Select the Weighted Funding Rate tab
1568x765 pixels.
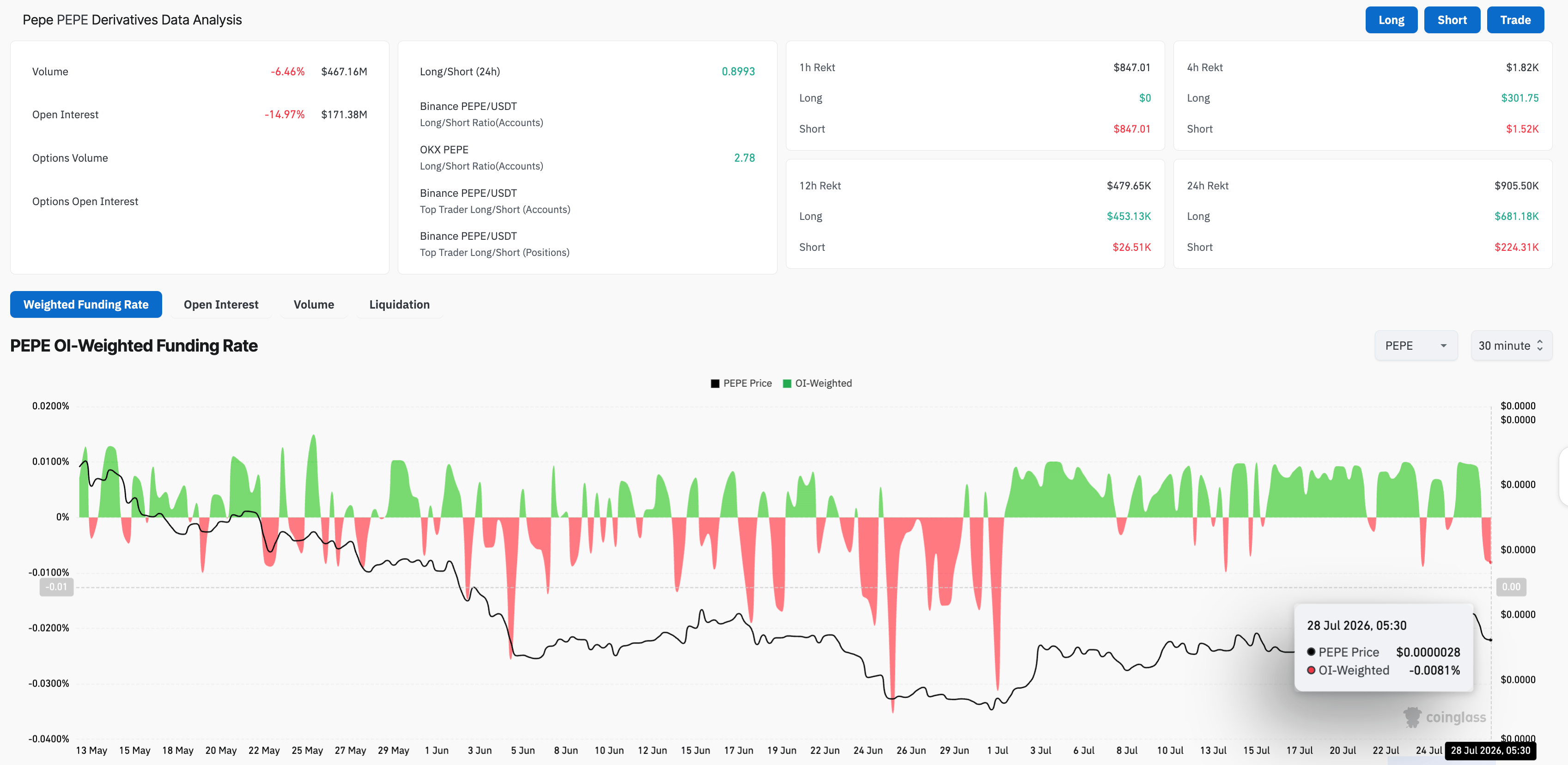pos(86,304)
